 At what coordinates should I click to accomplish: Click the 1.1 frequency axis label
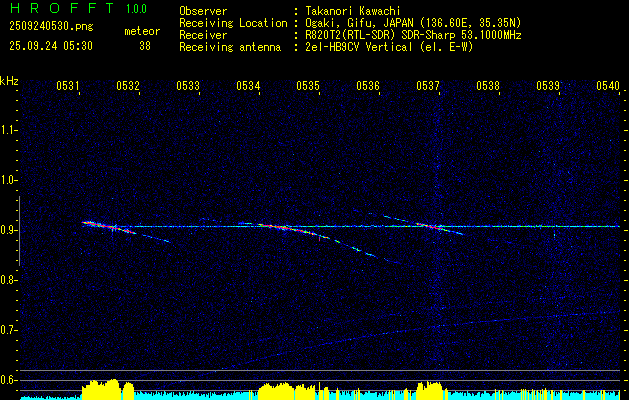pos(9,129)
